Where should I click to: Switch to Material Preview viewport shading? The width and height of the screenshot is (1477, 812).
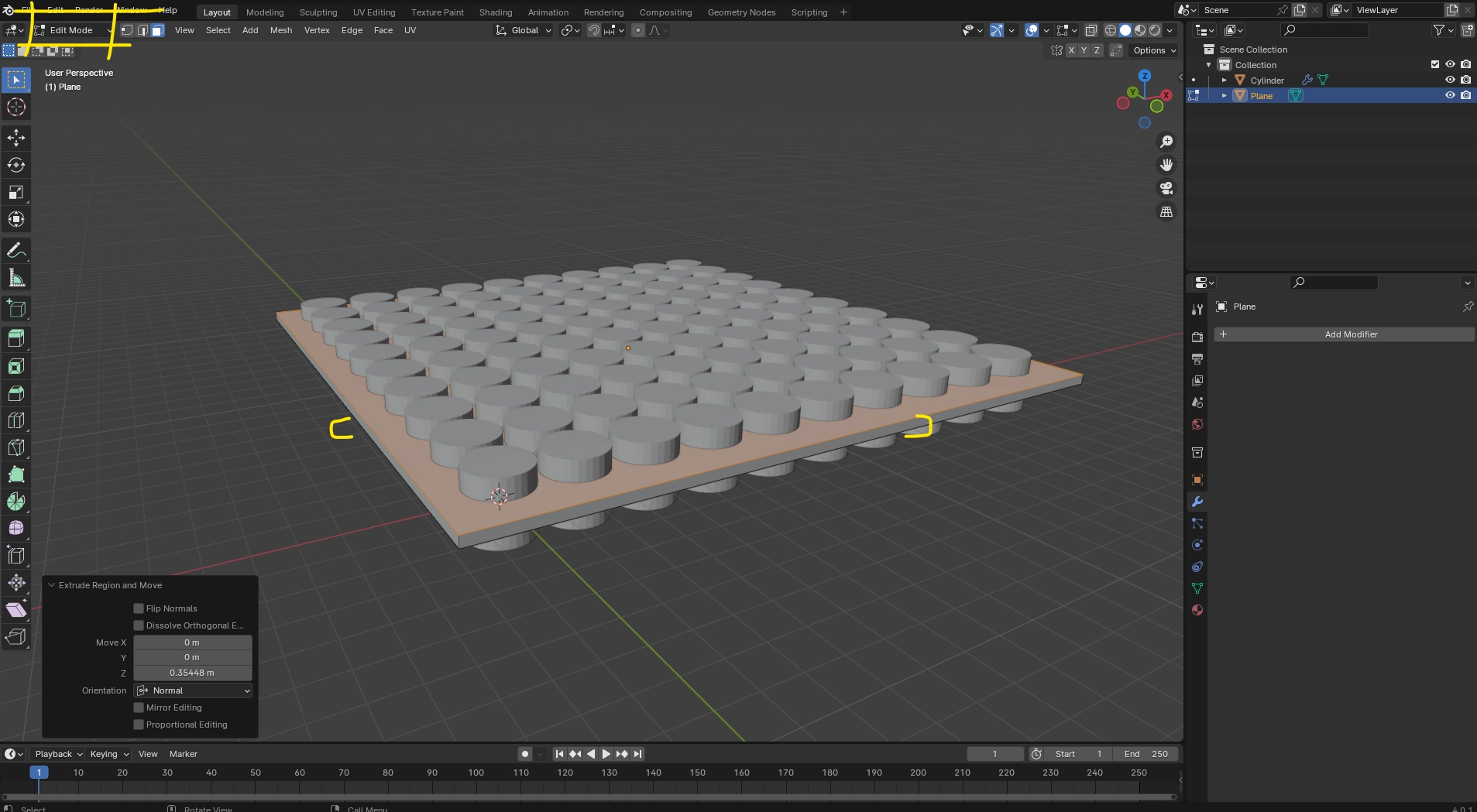[1141, 30]
